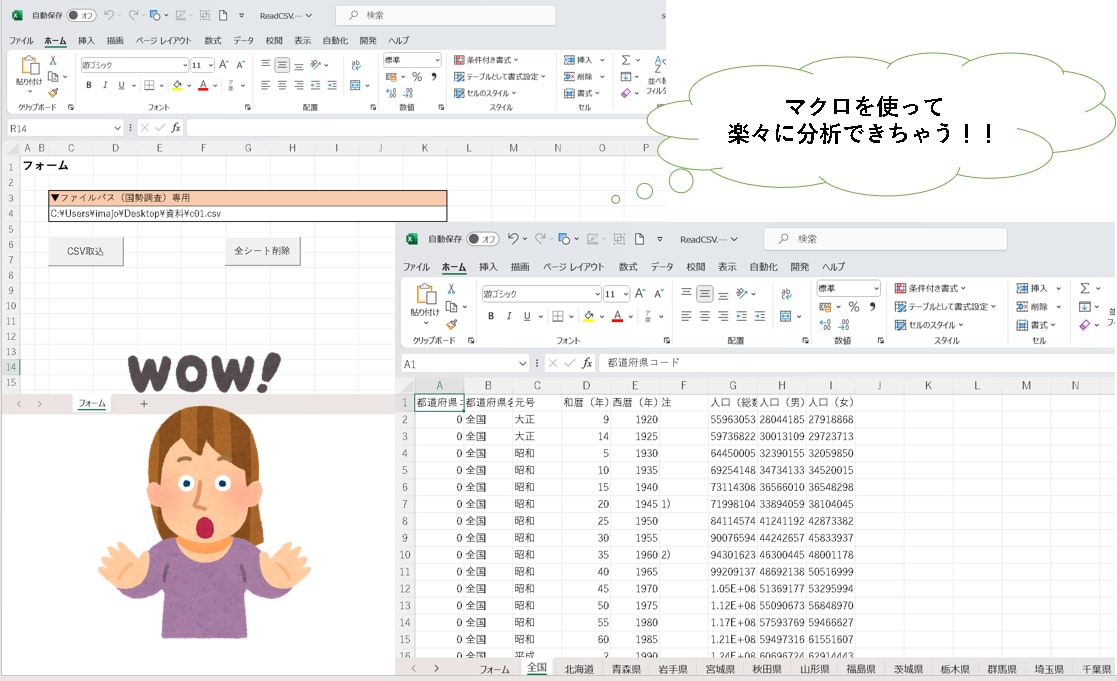
Task: Click wrap text icon in lower-right data window
Action: [x=786, y=293]
